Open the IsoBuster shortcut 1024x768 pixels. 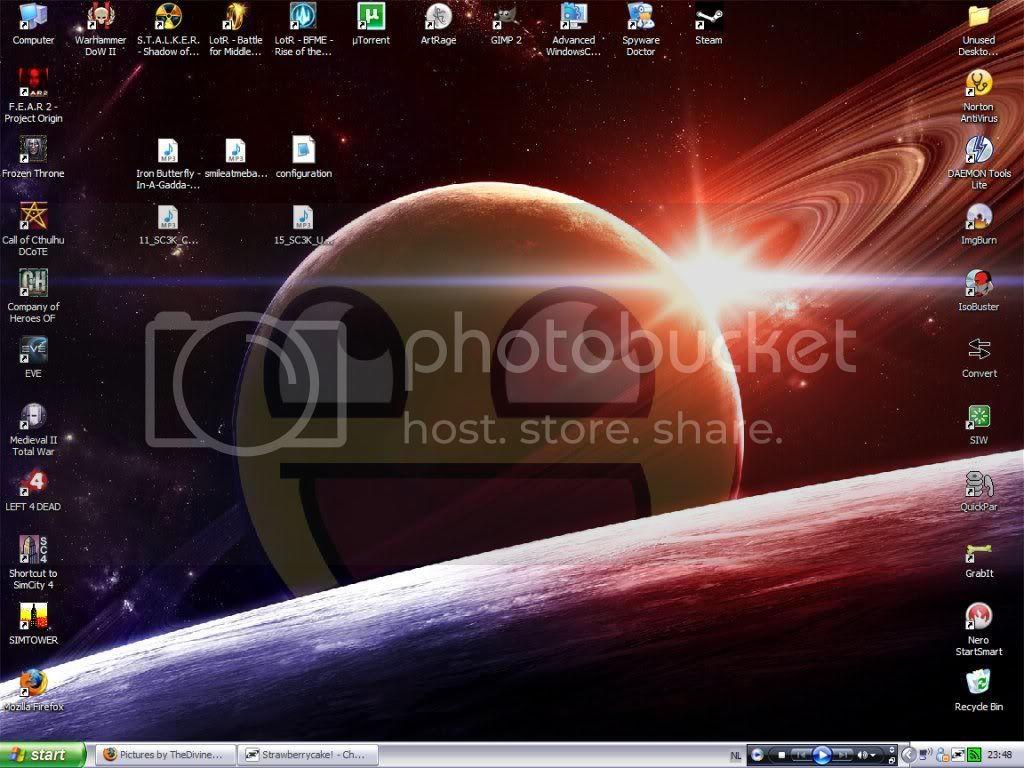pyautogui.click(x=978, y=291)
